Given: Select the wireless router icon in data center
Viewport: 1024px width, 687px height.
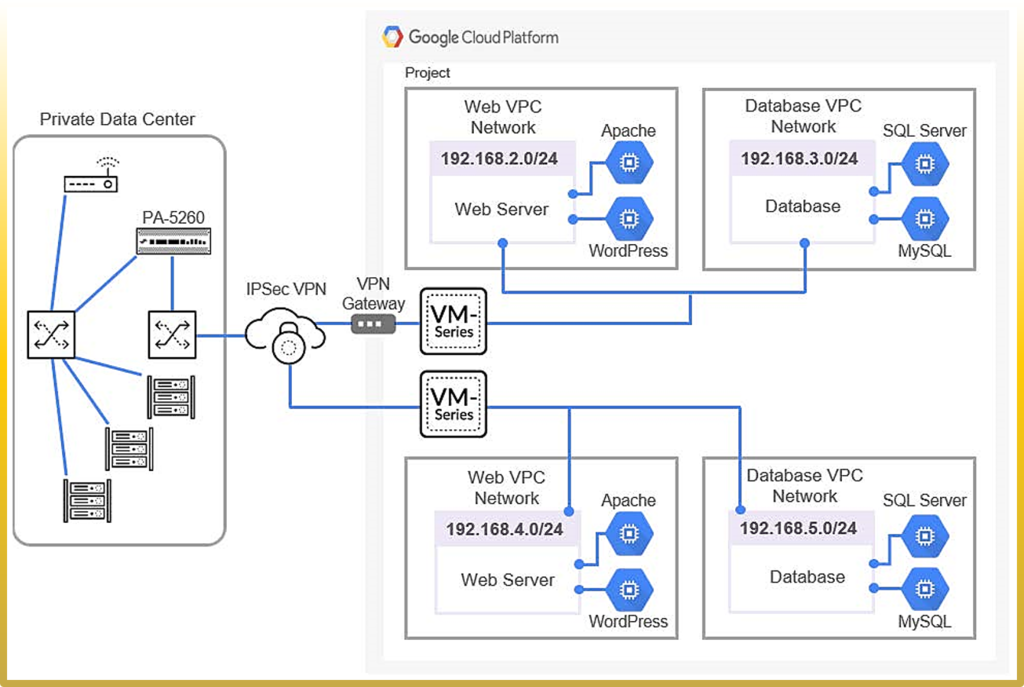Looking at the screenshot, I should [x=91, y=175].
